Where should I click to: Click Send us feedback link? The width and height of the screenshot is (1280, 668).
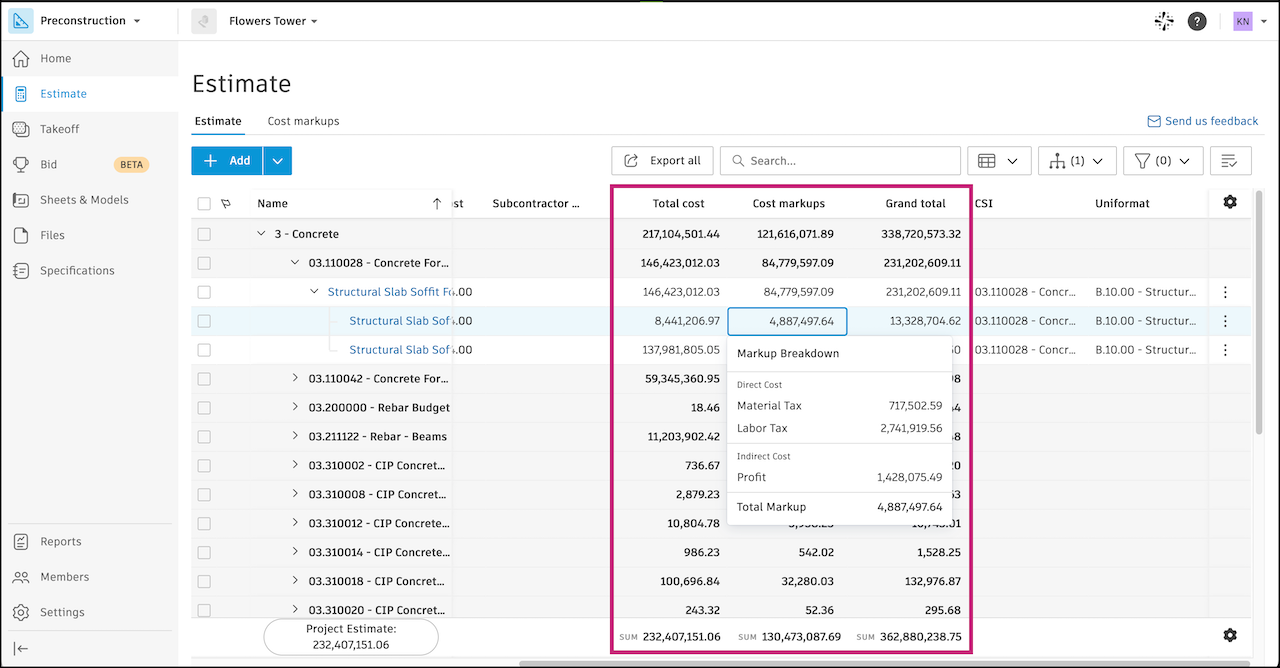coord(1203,121)
